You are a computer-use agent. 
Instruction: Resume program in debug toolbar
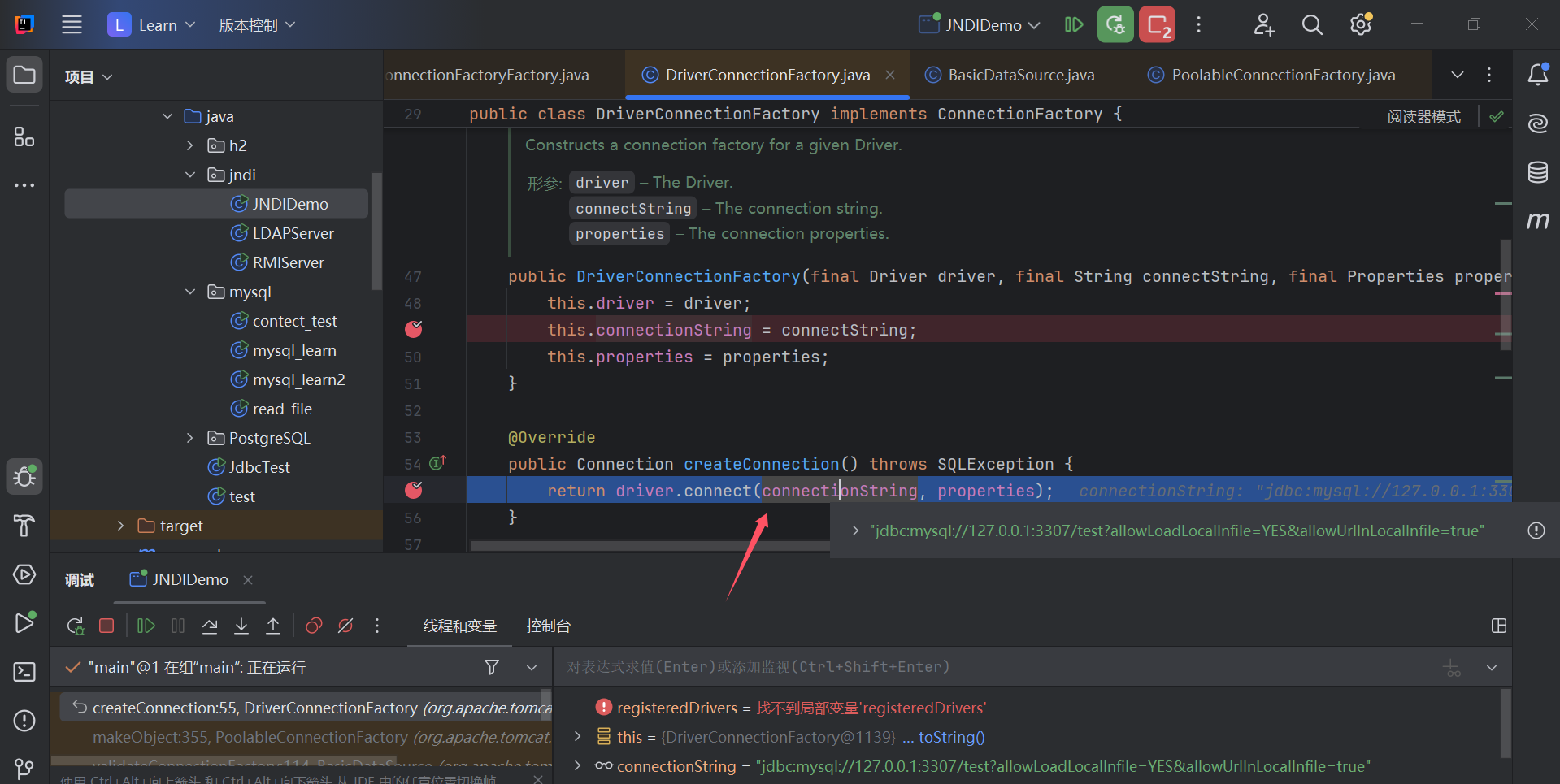146,626
